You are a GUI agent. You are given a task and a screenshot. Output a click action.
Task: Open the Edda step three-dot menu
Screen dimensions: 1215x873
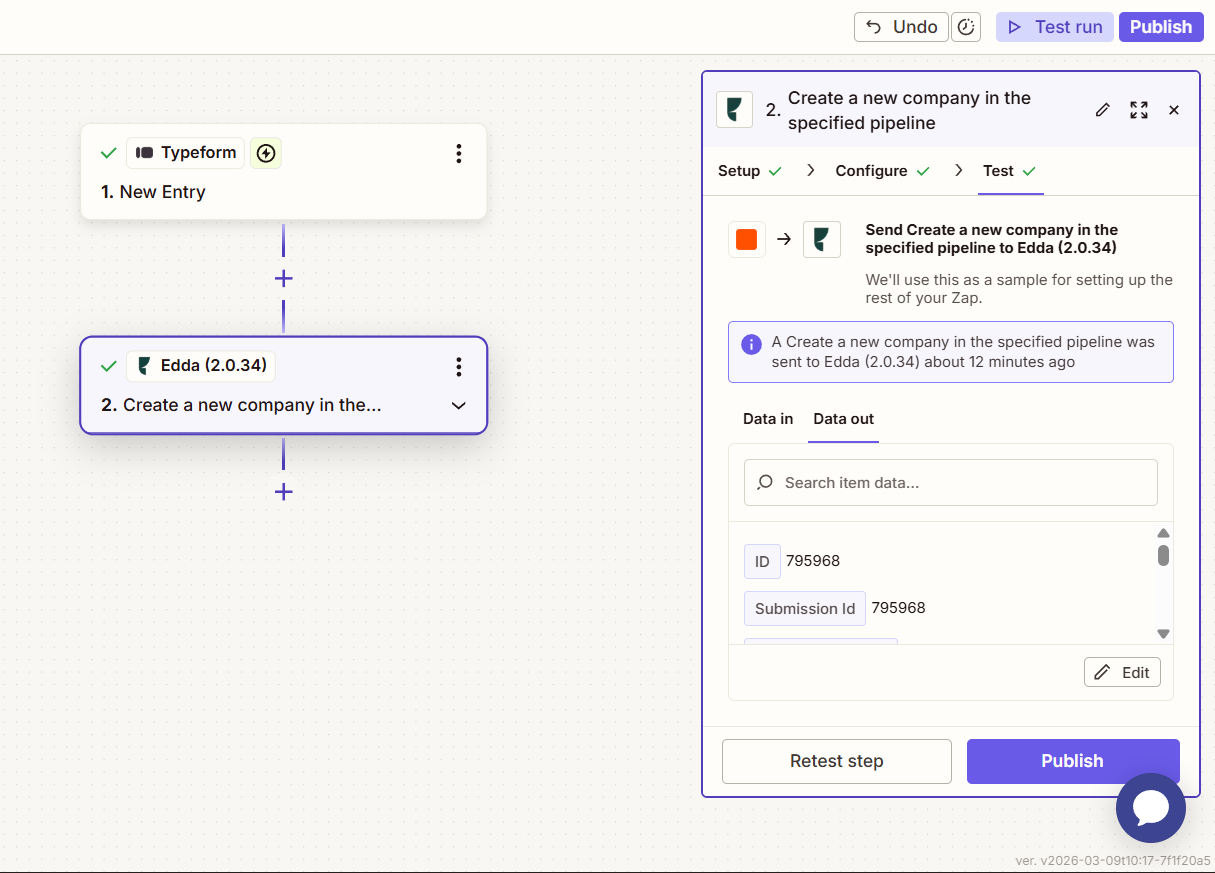click(458, 366)
